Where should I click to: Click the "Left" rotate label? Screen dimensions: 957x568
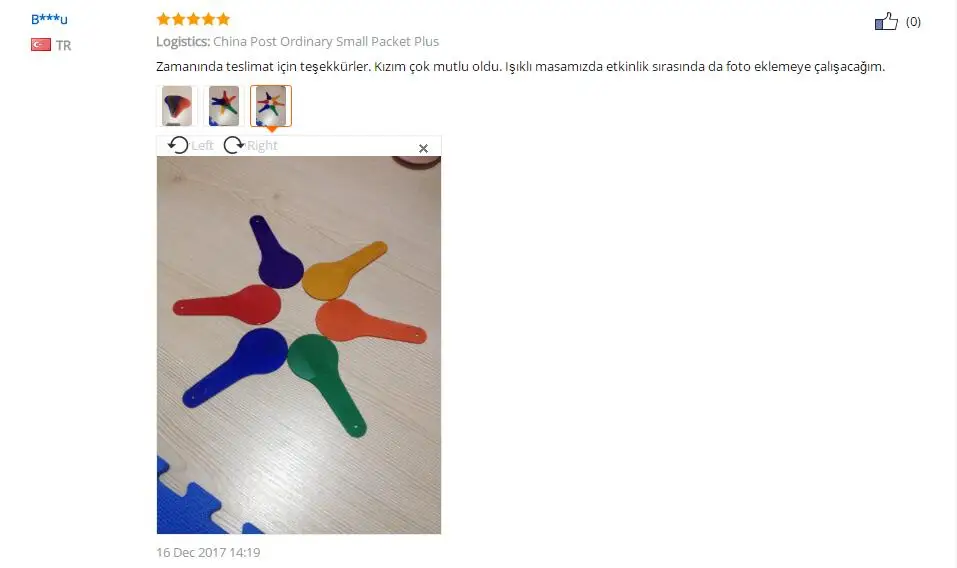[202, 145]
